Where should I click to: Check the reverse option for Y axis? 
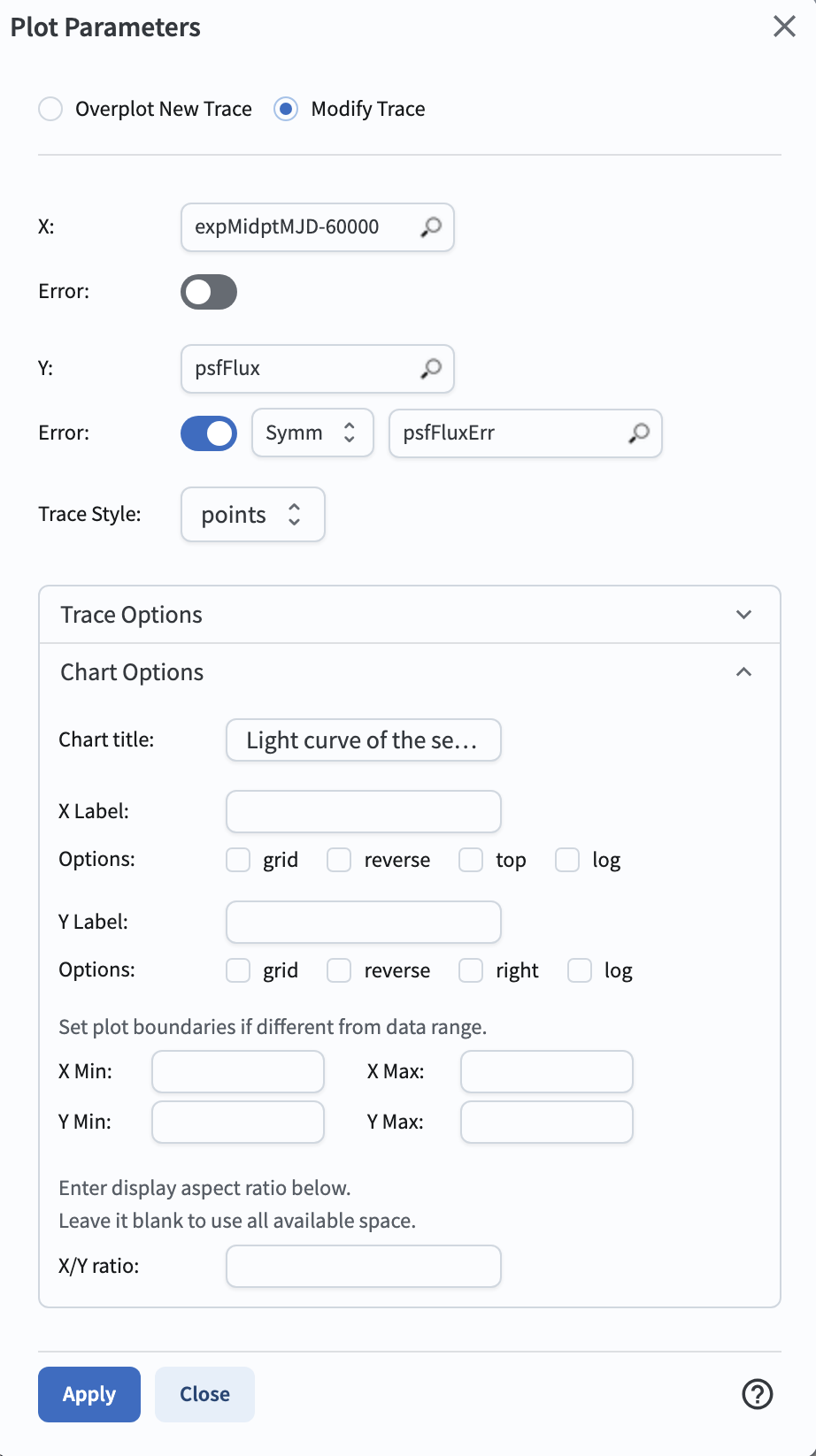tap(339, 970)
